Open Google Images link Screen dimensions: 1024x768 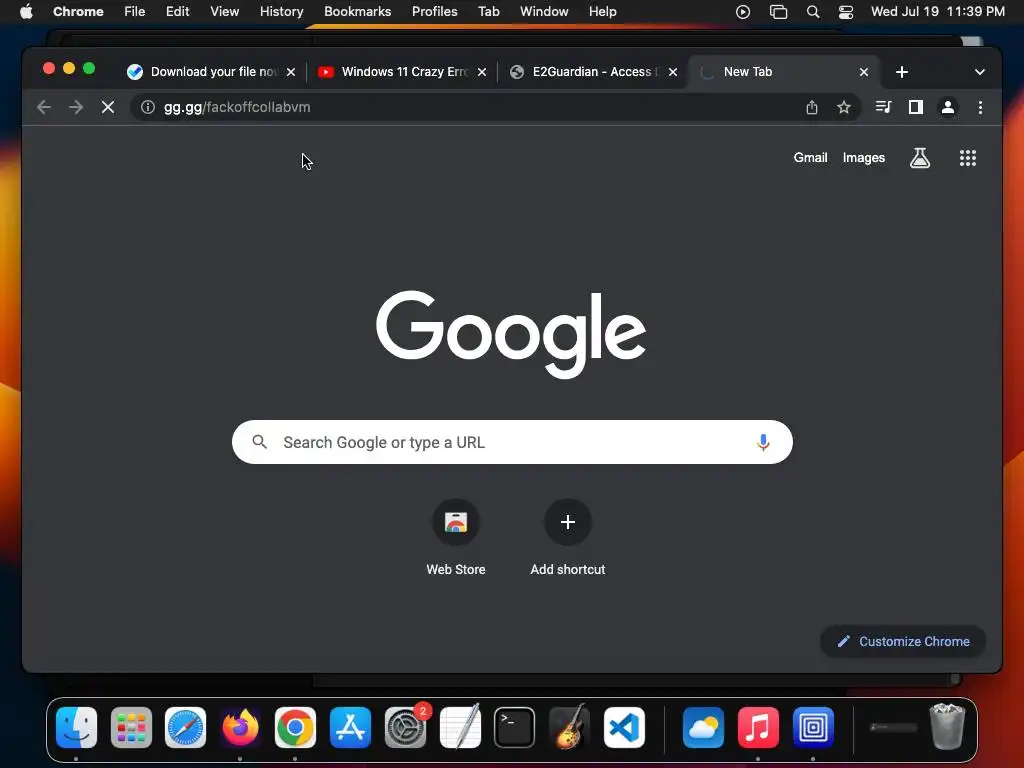pyautogui.click(x=863, y=157)
